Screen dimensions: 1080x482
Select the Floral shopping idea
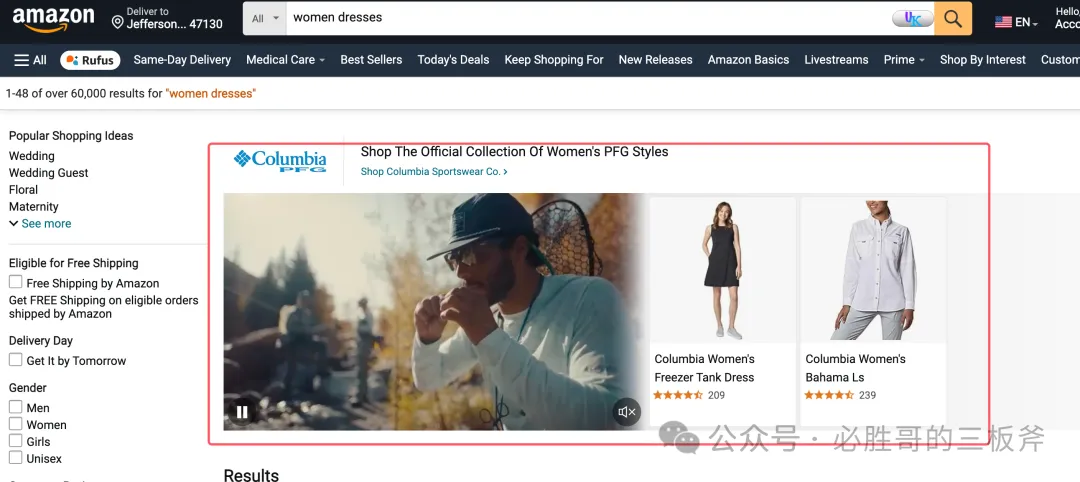point(23,189)
